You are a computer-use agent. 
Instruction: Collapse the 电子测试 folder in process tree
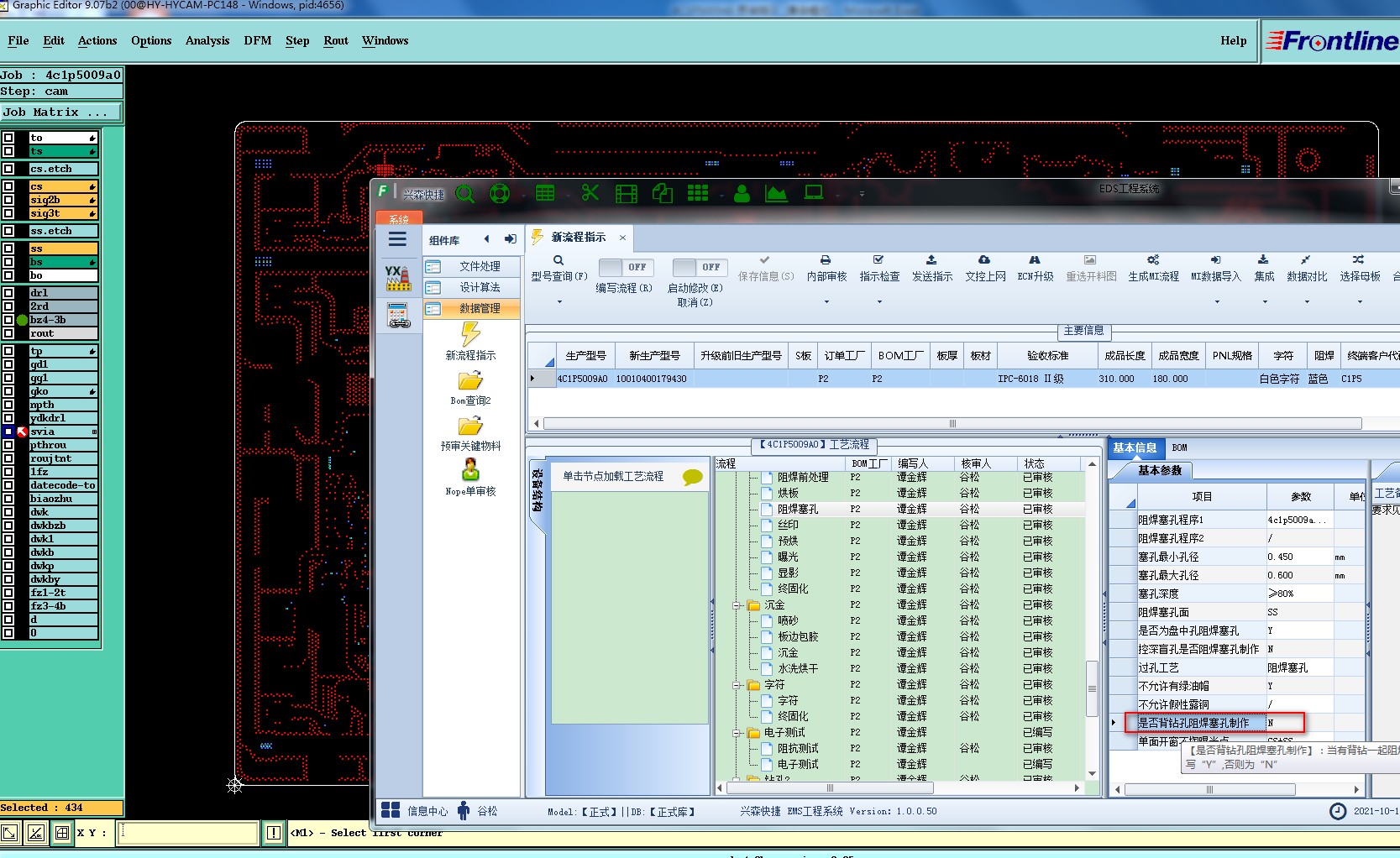[737, 733]
